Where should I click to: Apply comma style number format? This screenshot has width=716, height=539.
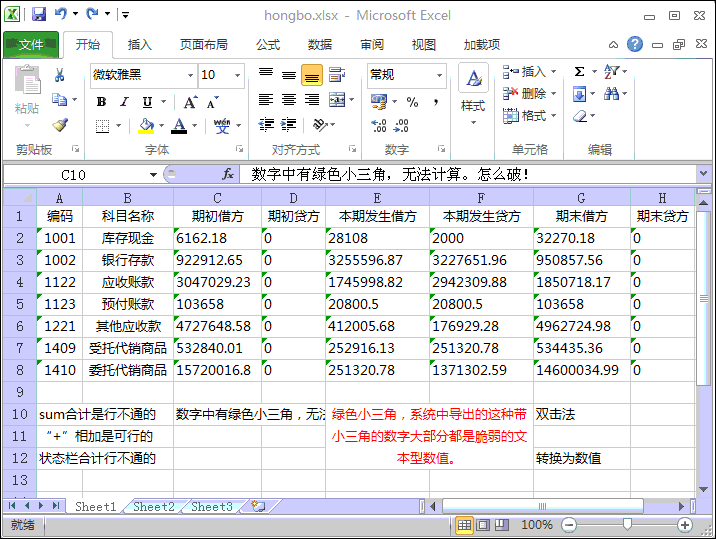[x=436, y=102]
